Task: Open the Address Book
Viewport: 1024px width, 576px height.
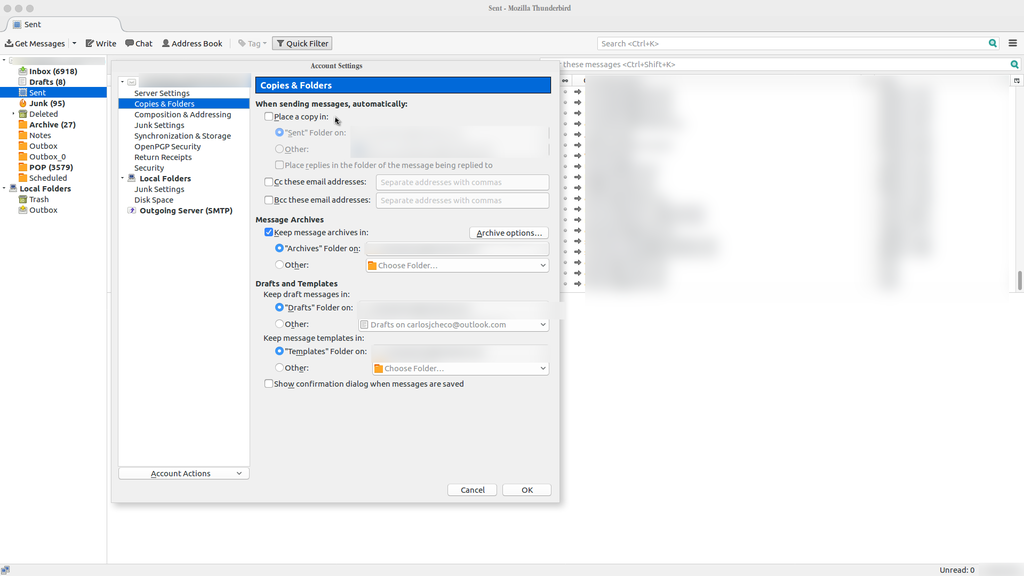Action: point(192,44)
